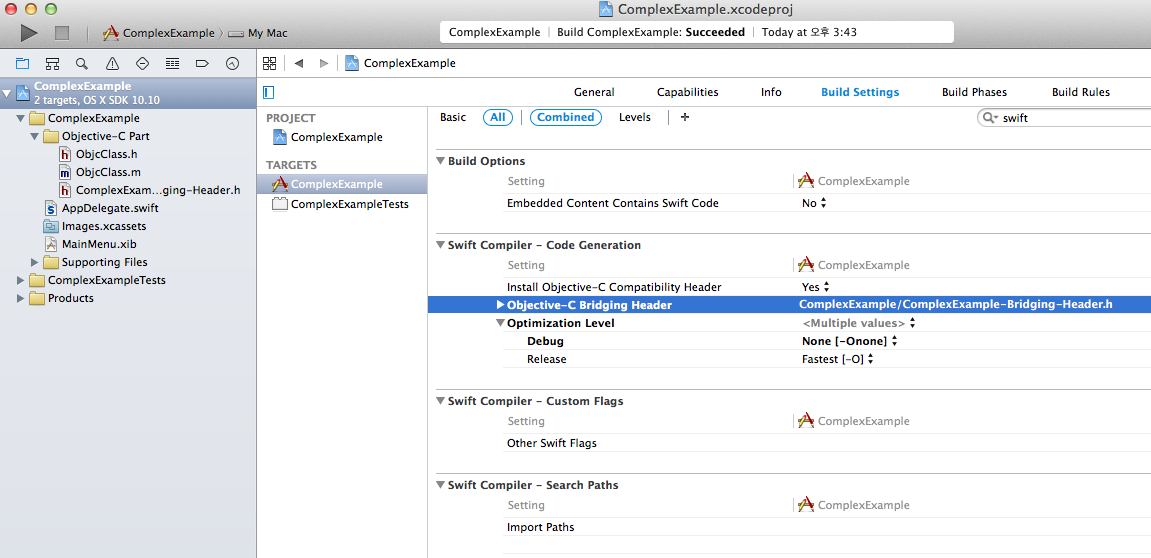The height and width of the screenshot is (558, 1151).
Task: Switch to the General tab
Action: pyautogui.click(x=594, y=93)
